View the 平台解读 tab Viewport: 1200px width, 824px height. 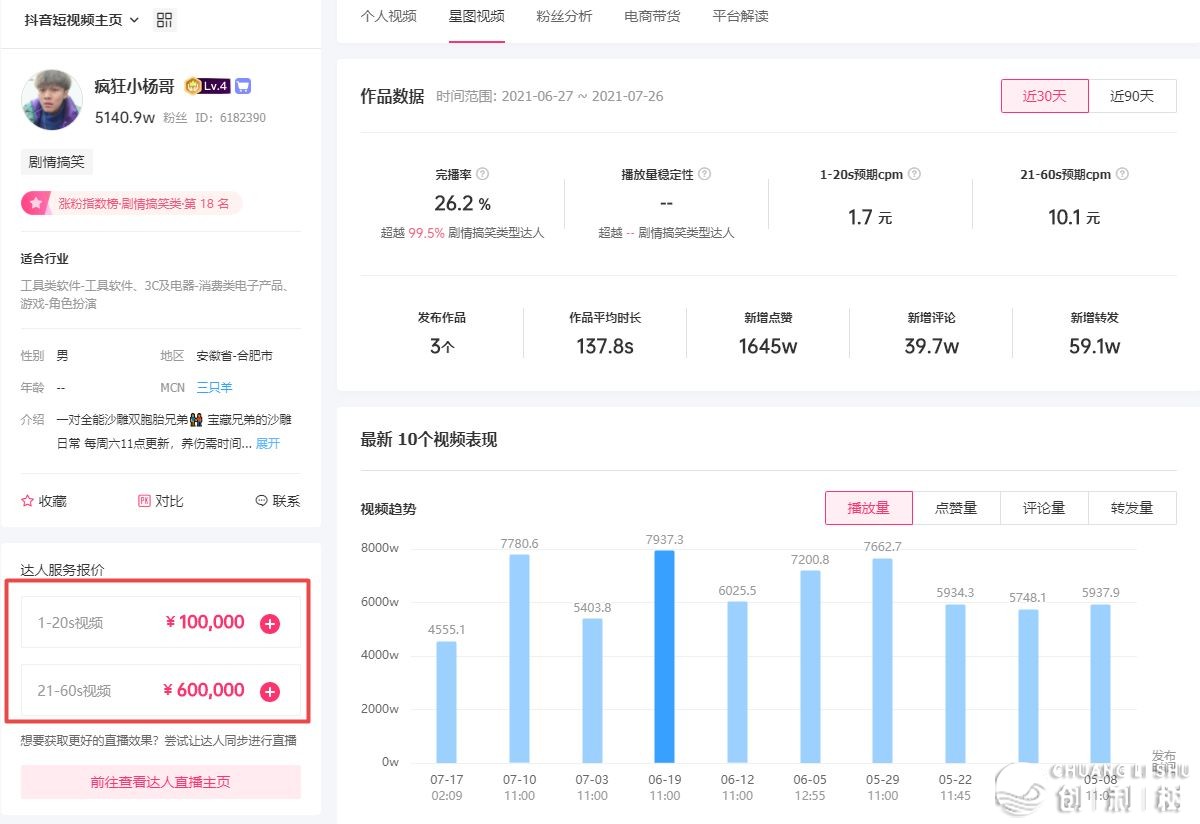click(x=740, y=16)
